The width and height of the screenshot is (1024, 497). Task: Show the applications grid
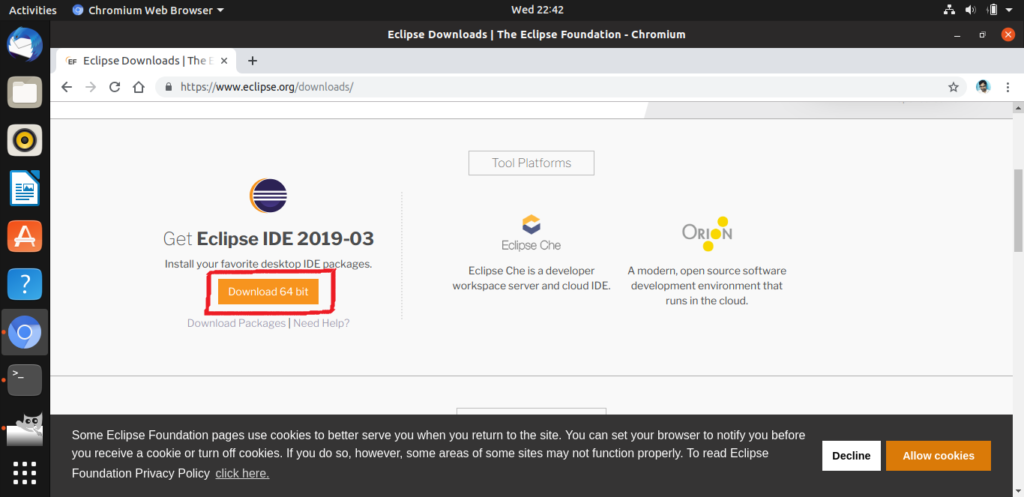tap(25, 473)
